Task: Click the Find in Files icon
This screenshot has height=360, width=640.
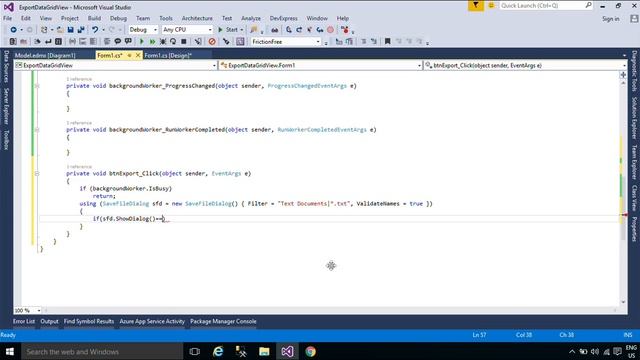Action: pos(254,30)
